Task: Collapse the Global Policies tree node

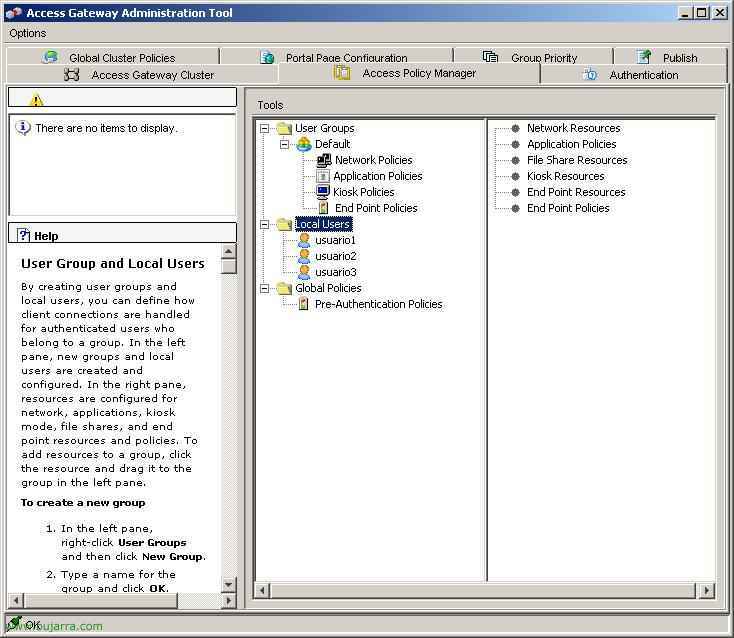Action: (x=264, y=288)
